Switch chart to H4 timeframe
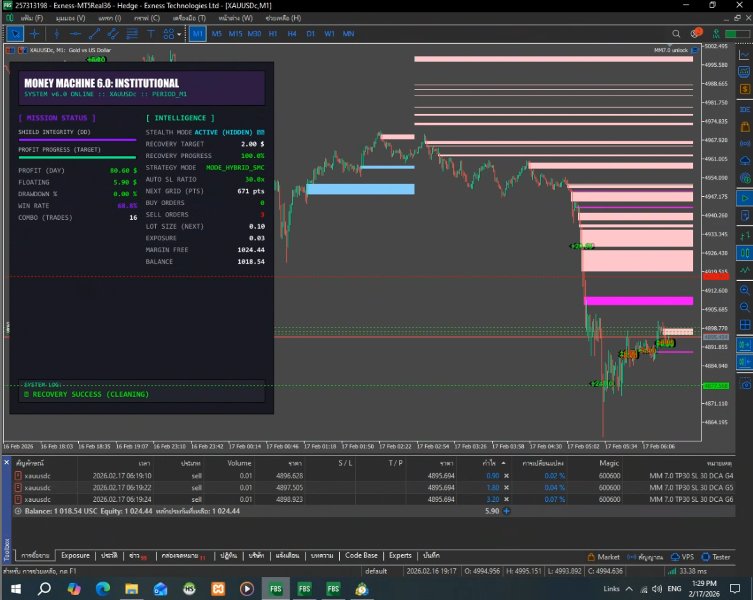This screenshot has height=600, width=753. pos(291,34)
